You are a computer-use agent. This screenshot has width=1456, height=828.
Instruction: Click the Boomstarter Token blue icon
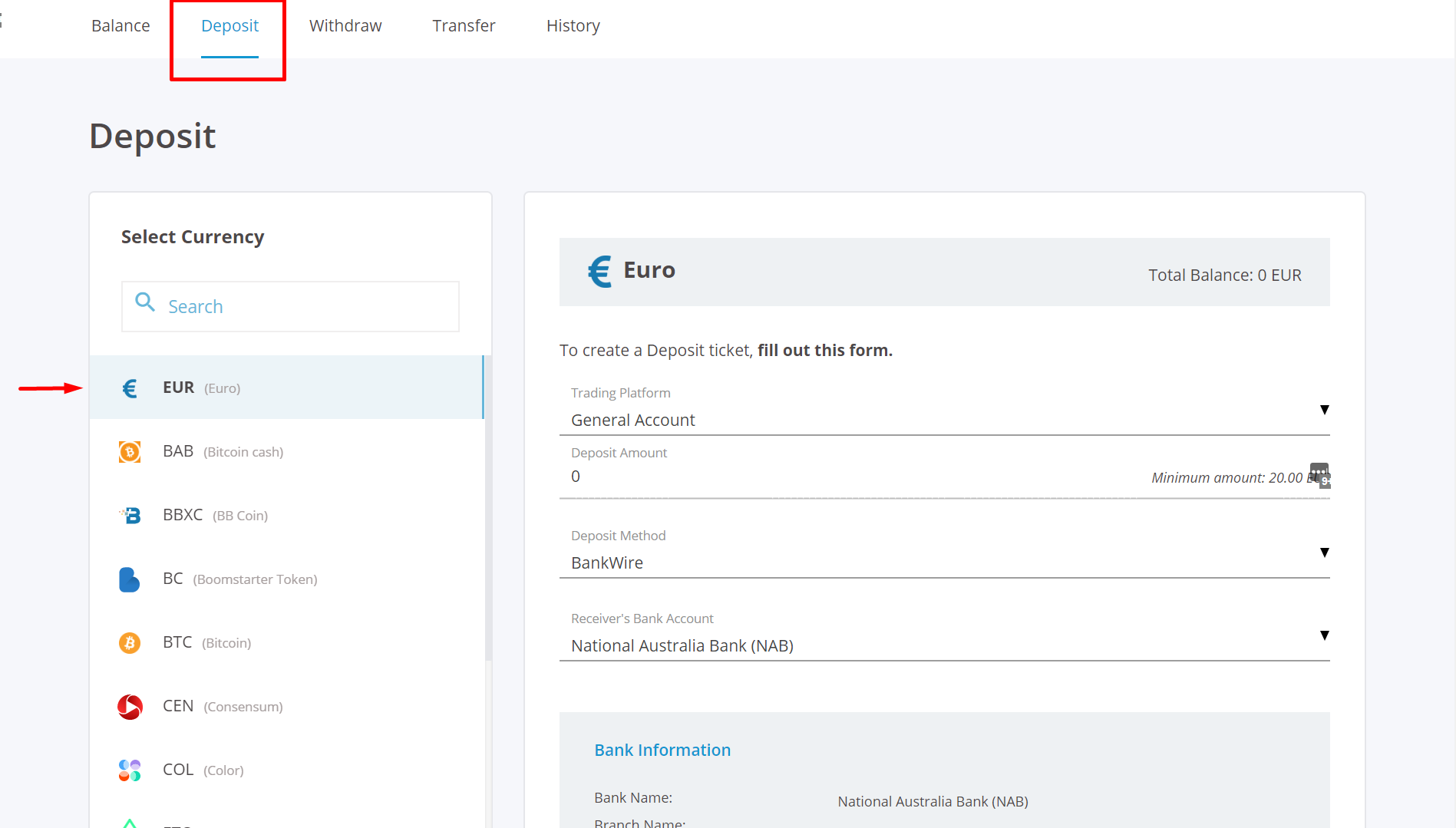click(129, 579)
